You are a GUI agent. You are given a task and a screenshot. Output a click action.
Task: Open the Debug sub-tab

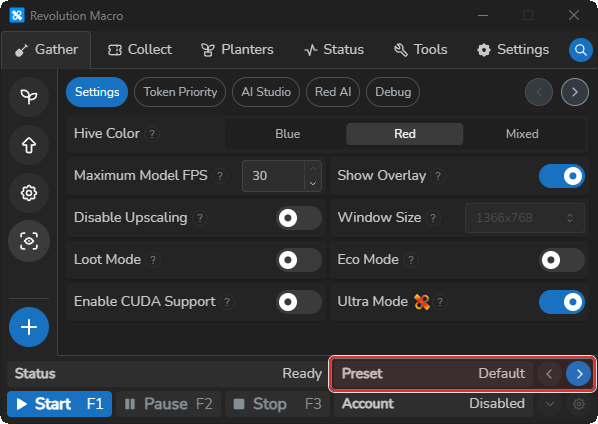point(393,92)
